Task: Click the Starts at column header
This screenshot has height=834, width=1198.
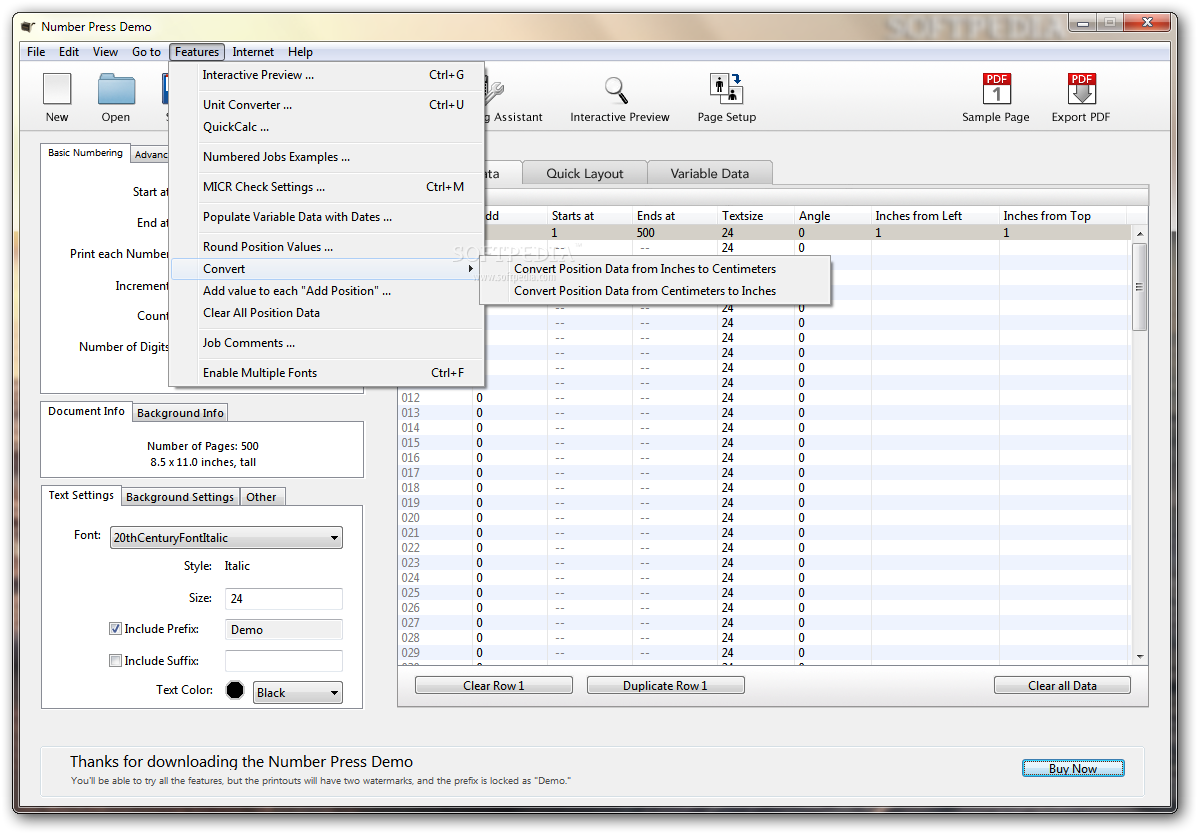Action: [x=590, y=216]
